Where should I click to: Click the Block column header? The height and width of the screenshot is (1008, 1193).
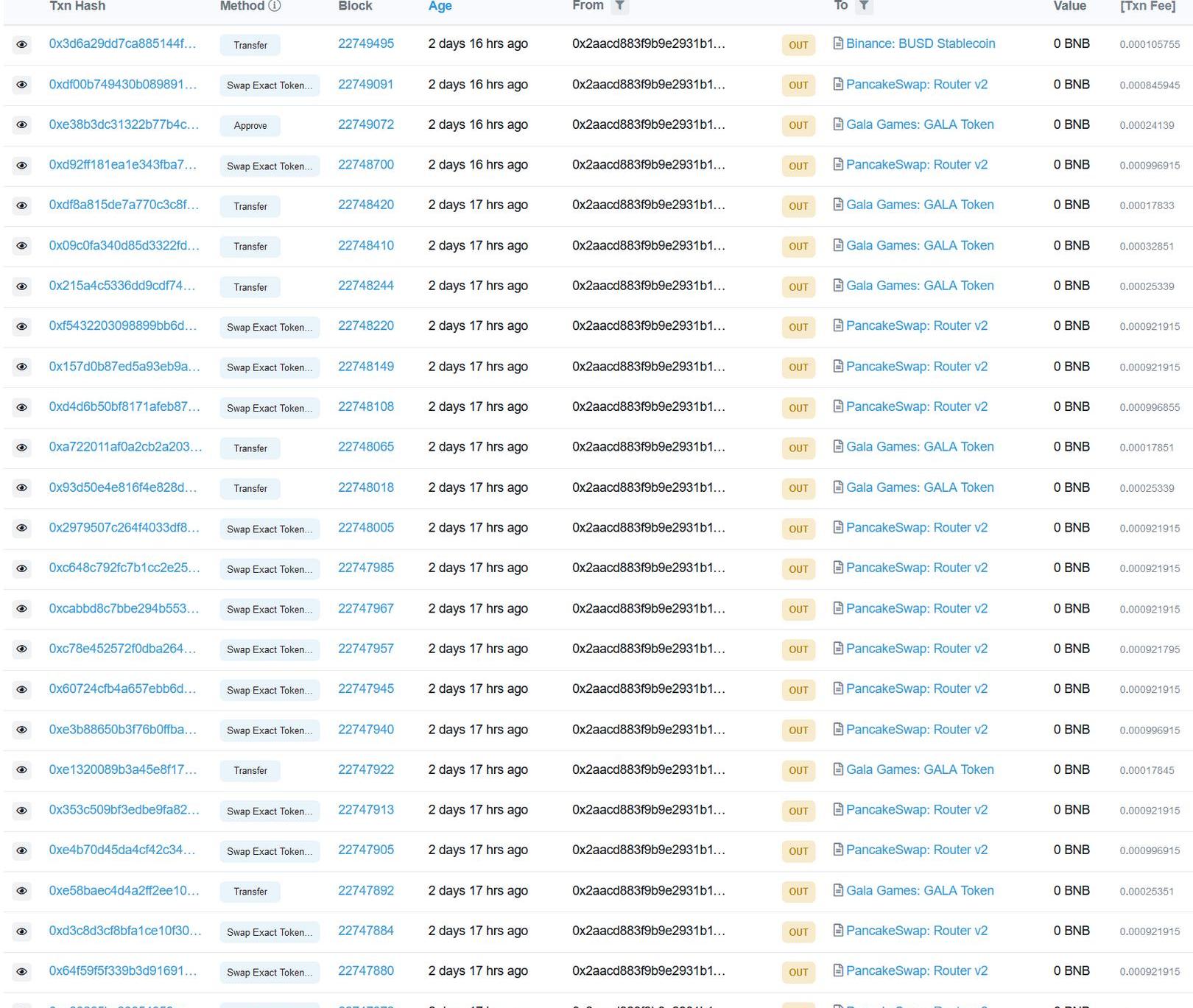(x=355, y=6)
